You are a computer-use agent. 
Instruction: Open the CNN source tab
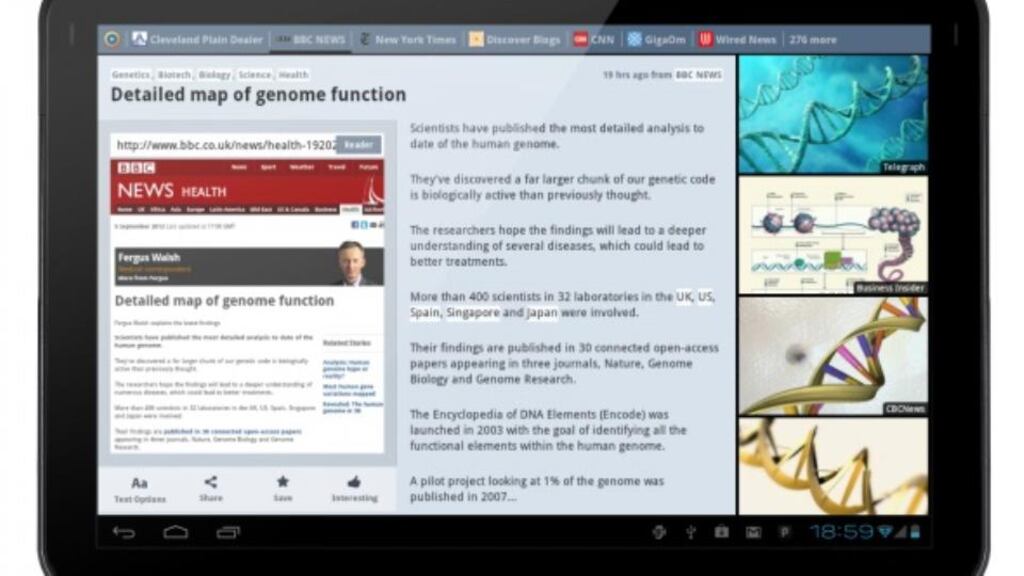click(593, 40)
